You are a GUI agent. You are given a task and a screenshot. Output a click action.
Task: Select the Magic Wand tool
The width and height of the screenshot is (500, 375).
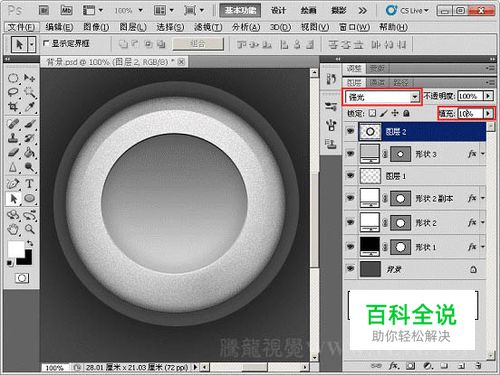[x=30, y=91]
